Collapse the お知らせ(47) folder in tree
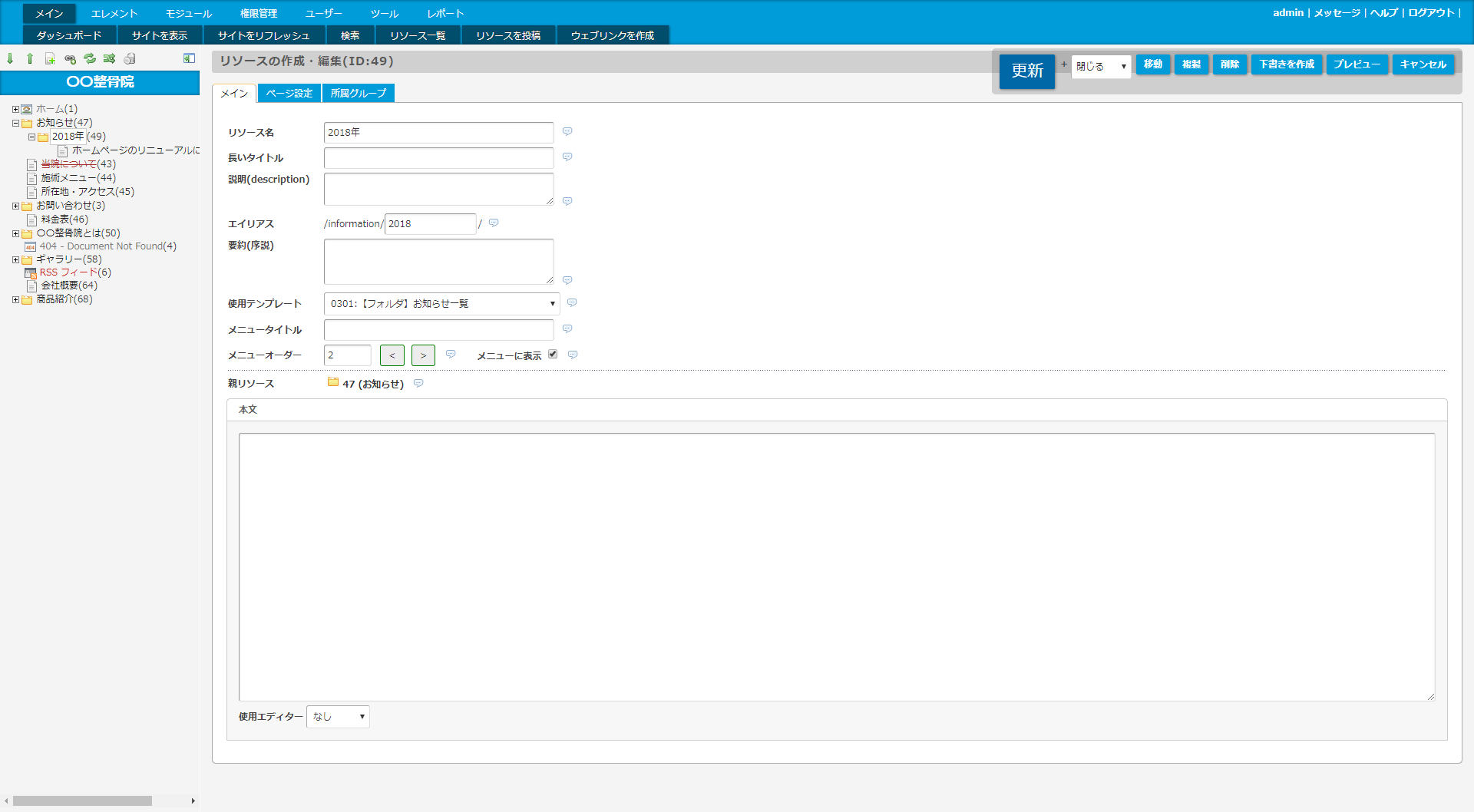The image size is (1474, 812). (x=15, y=123)
